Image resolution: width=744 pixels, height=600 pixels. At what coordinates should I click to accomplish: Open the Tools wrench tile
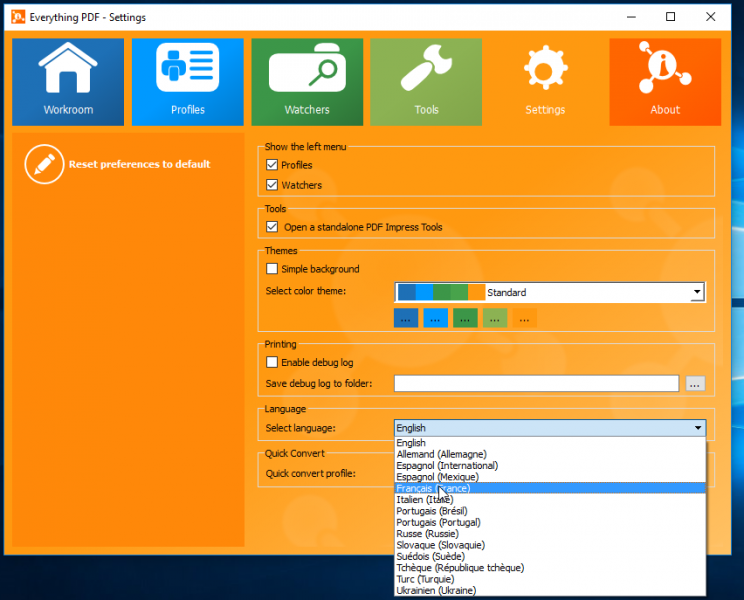point(426,82)
